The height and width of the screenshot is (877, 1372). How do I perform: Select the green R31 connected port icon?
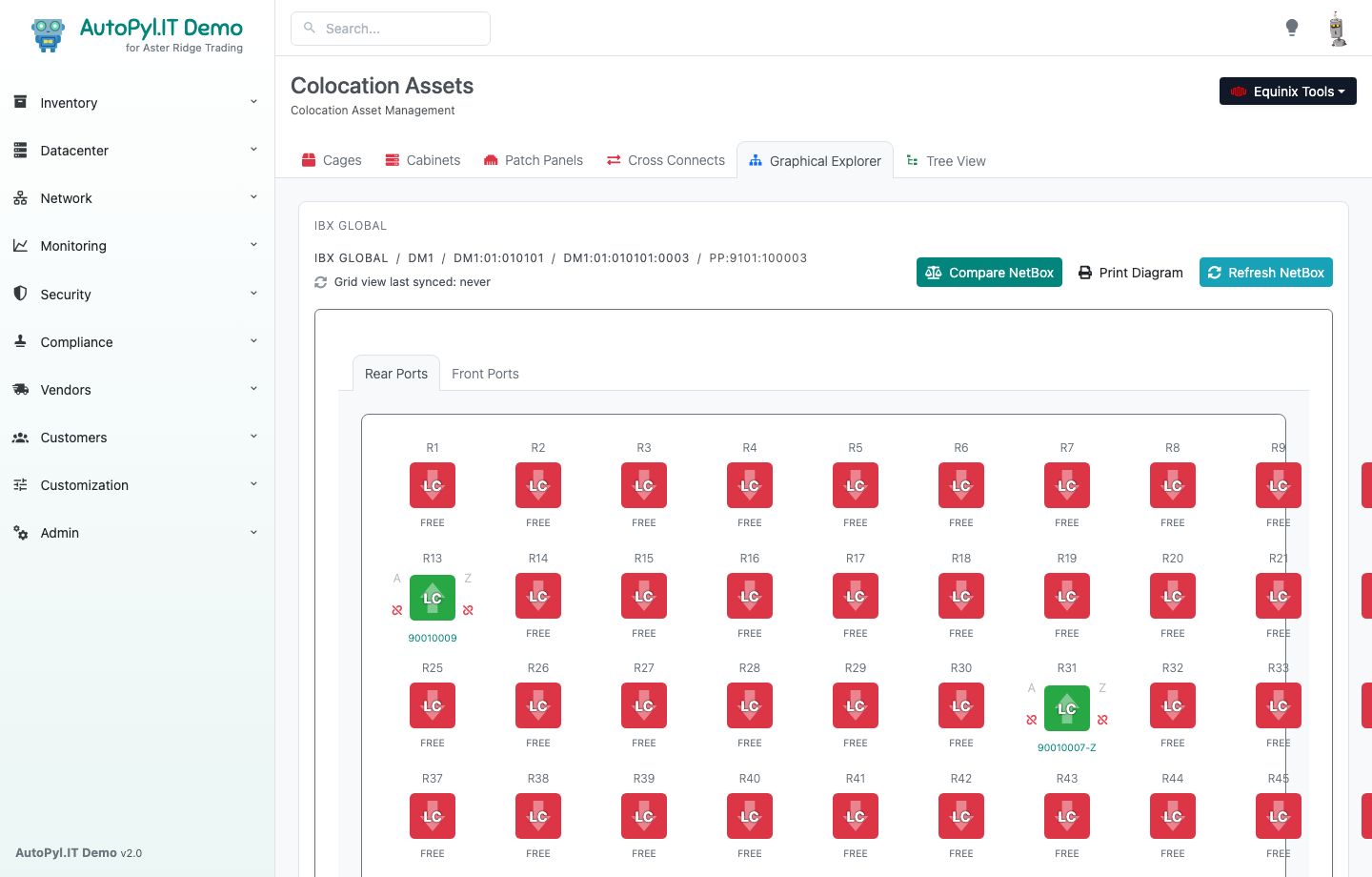click(x=1067, y=707)
